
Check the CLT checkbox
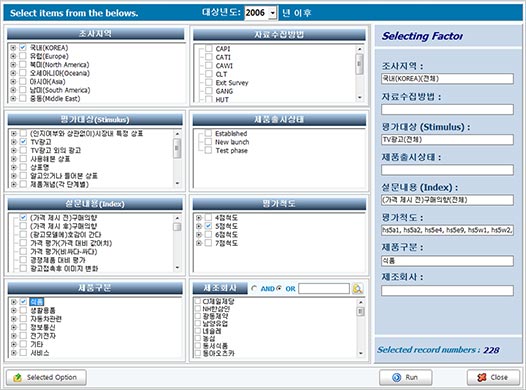(x=209, y=74)
